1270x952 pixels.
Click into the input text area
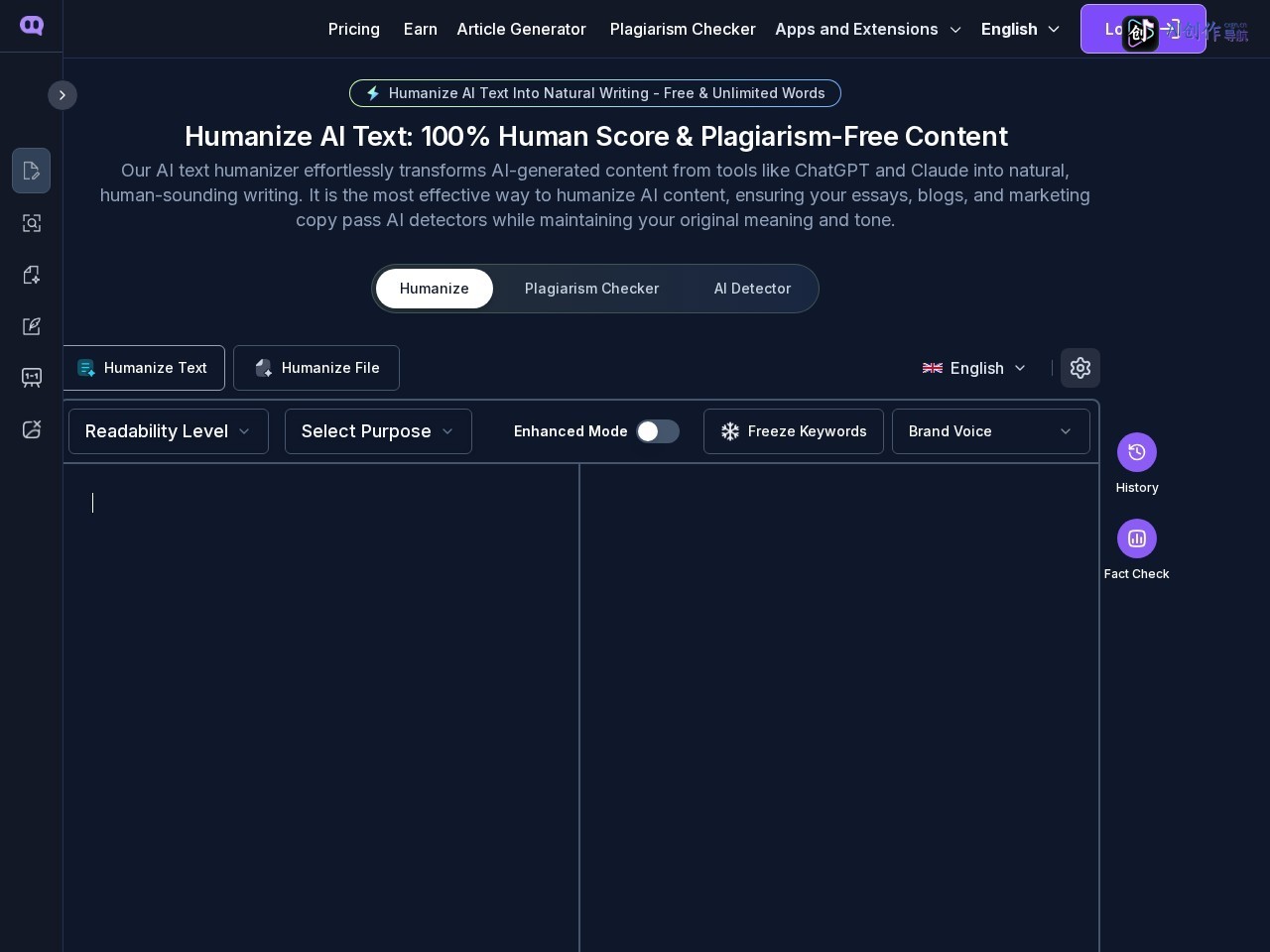pyautogui.click(x=321, y=708)
